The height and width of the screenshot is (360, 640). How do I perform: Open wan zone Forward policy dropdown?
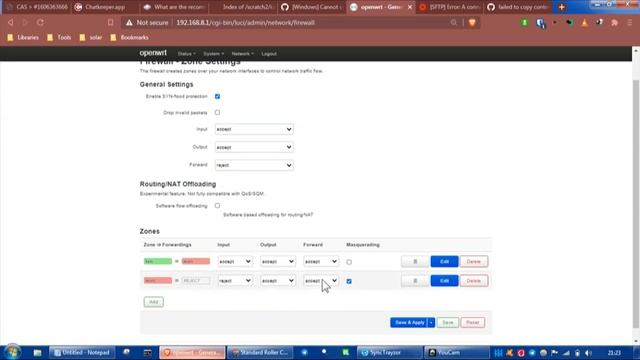coord(321,281)
